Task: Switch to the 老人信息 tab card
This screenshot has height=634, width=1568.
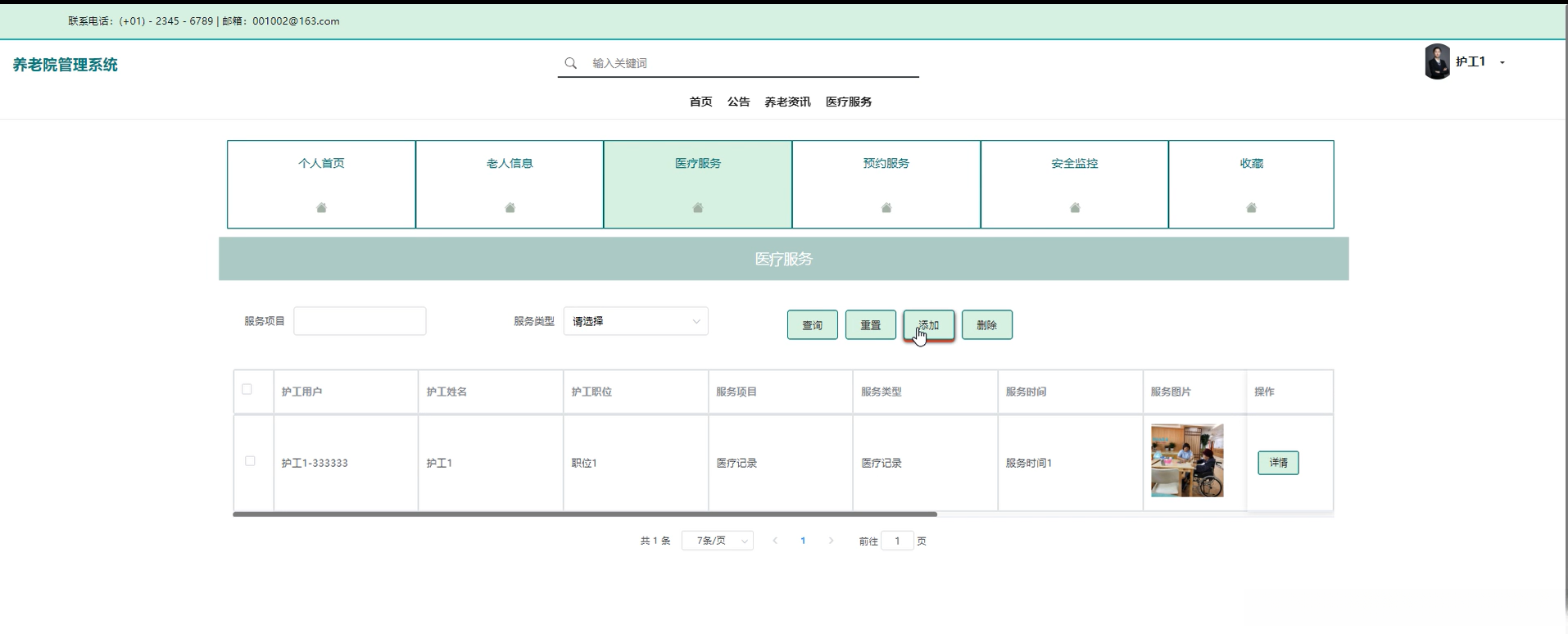Action: point(510,184)
